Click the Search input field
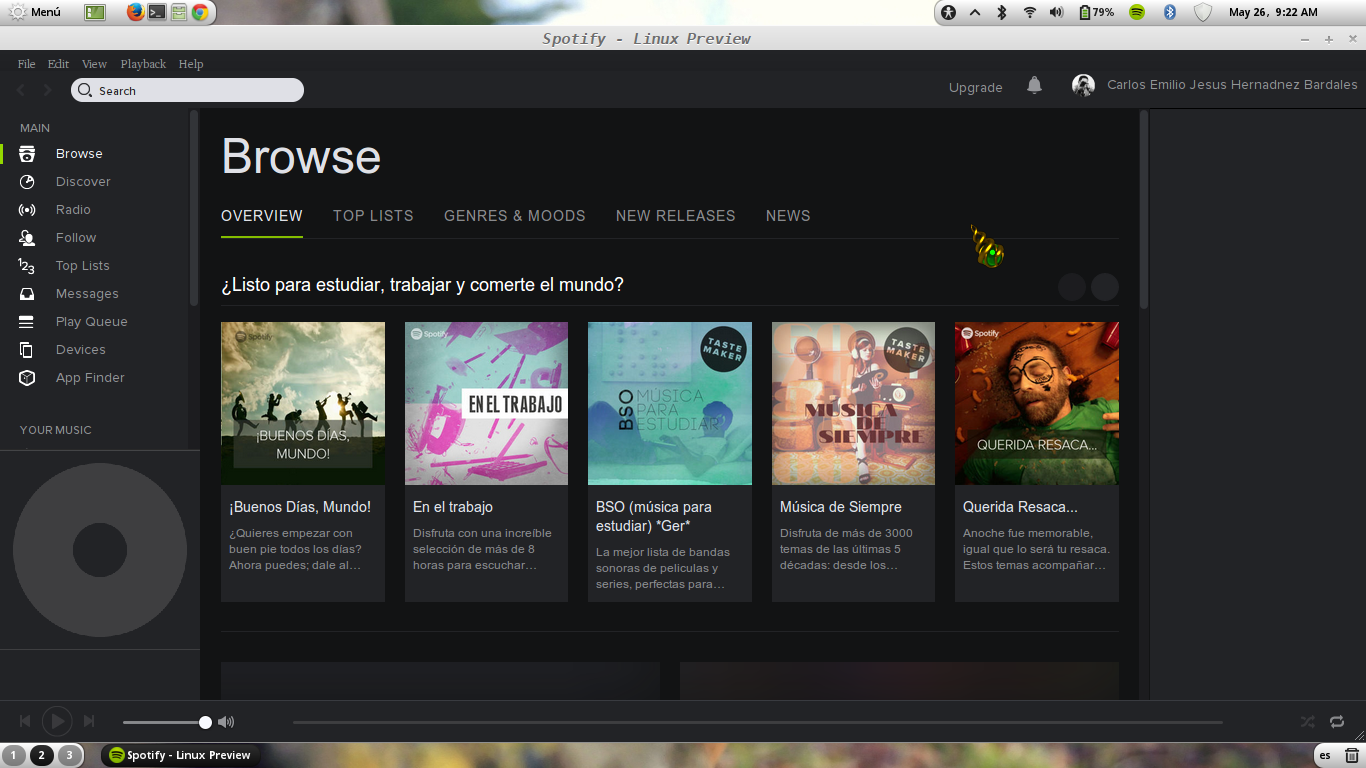Screen dimensions: 1366x768 187,90
